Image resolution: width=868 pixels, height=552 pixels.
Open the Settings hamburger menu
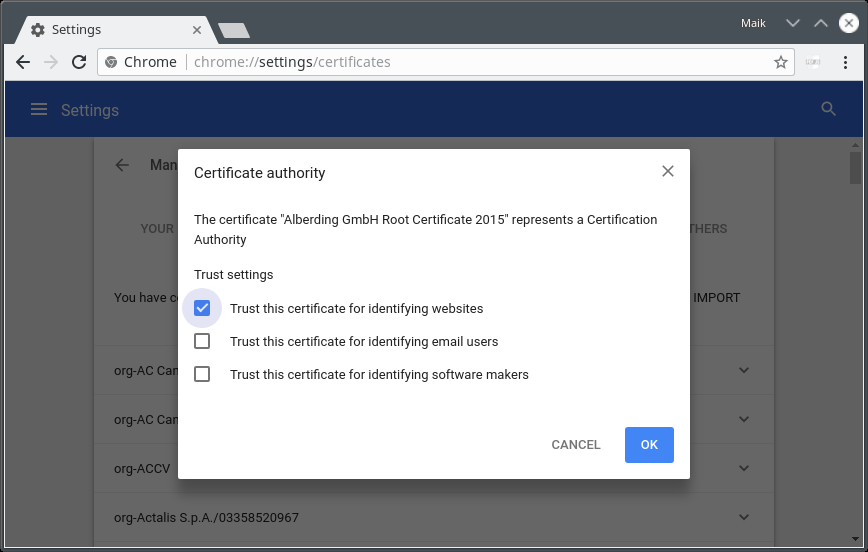point(39,109)
